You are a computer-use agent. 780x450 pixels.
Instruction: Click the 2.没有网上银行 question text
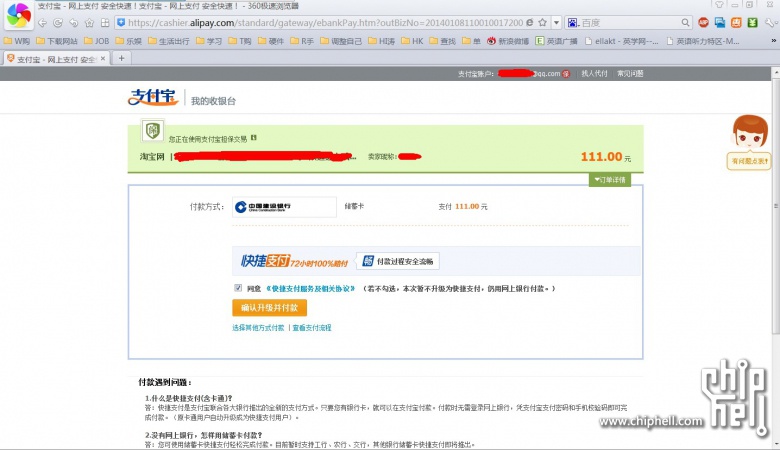[x=203, y=435]
